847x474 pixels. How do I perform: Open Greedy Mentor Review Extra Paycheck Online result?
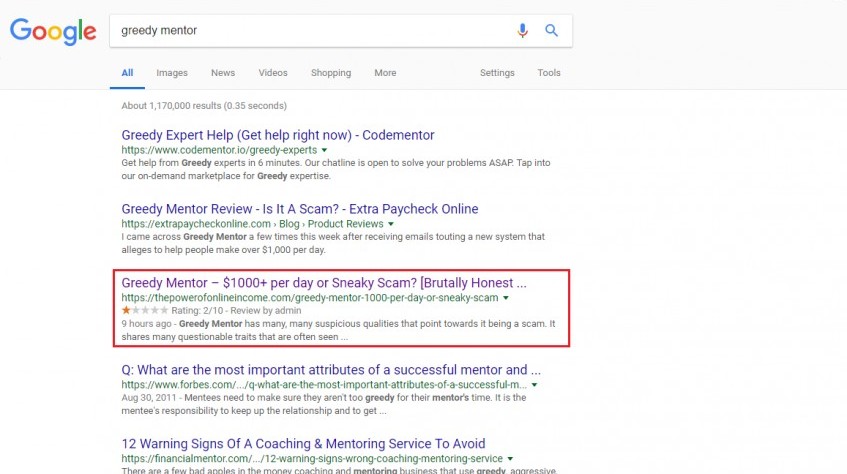[300, 209]
